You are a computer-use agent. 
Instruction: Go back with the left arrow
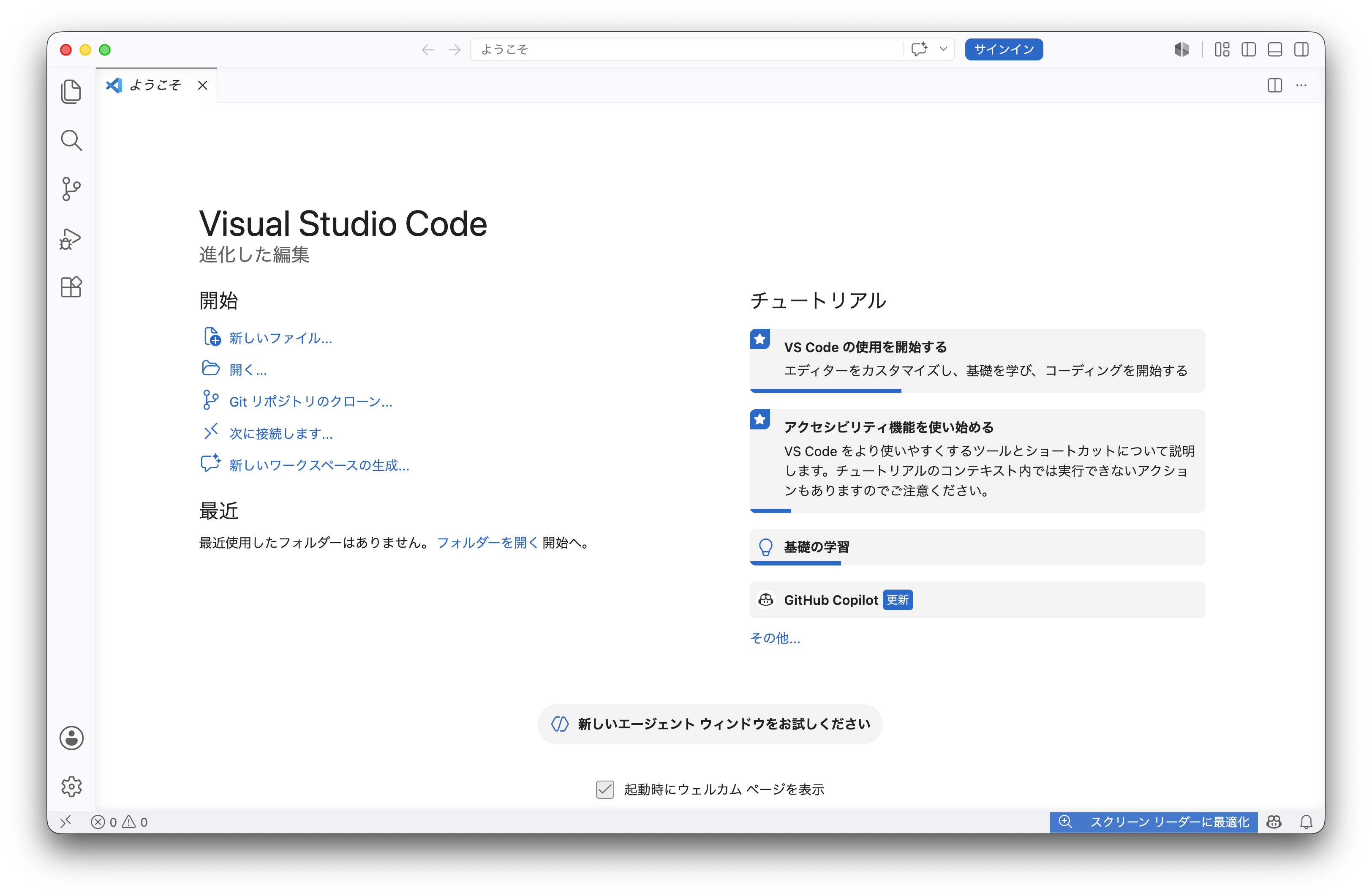click(x=428, y=50)
